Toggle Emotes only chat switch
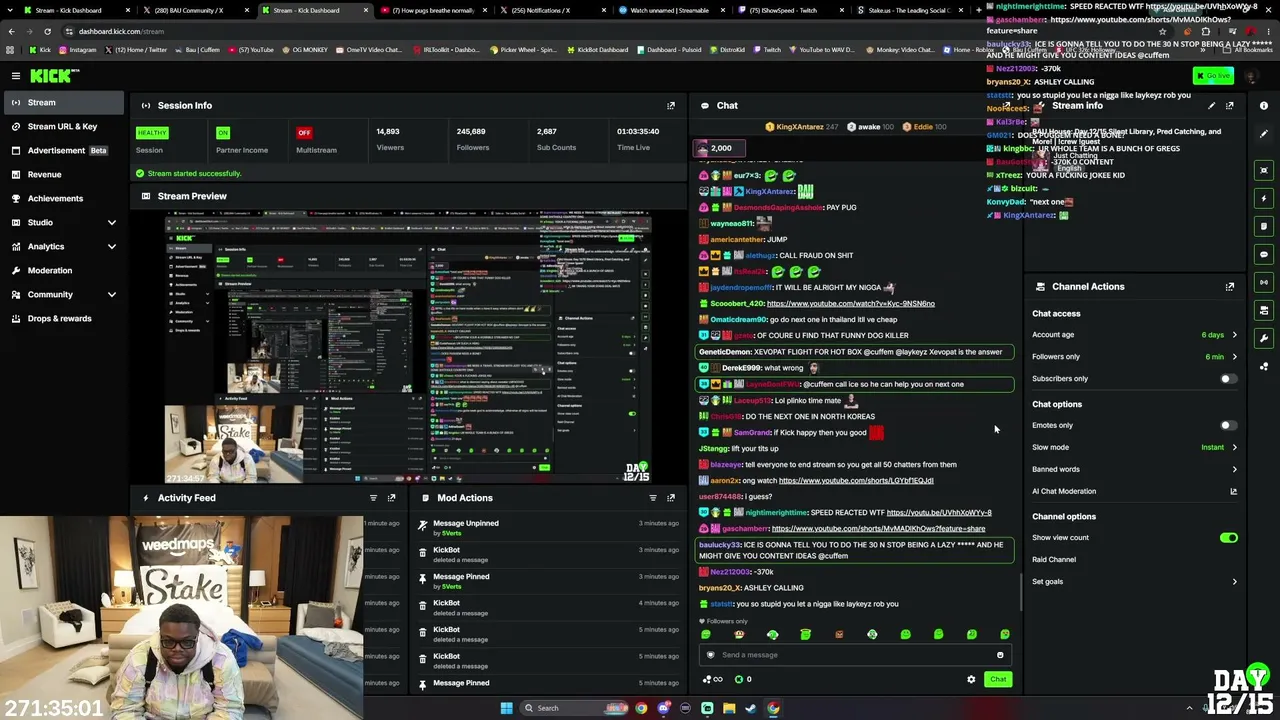1280x720 pixels. coord(1228,426)
